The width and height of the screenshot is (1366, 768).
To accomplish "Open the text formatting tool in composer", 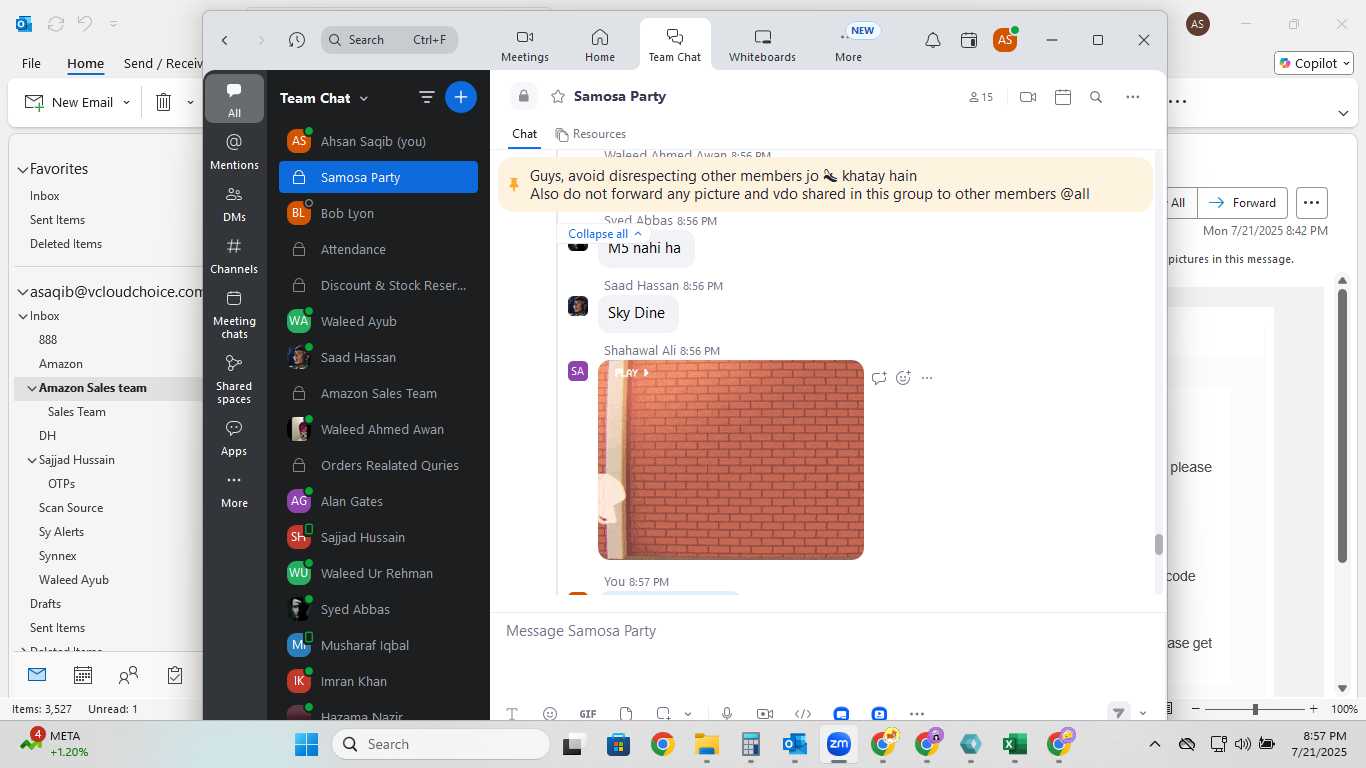I will (512, 714).
